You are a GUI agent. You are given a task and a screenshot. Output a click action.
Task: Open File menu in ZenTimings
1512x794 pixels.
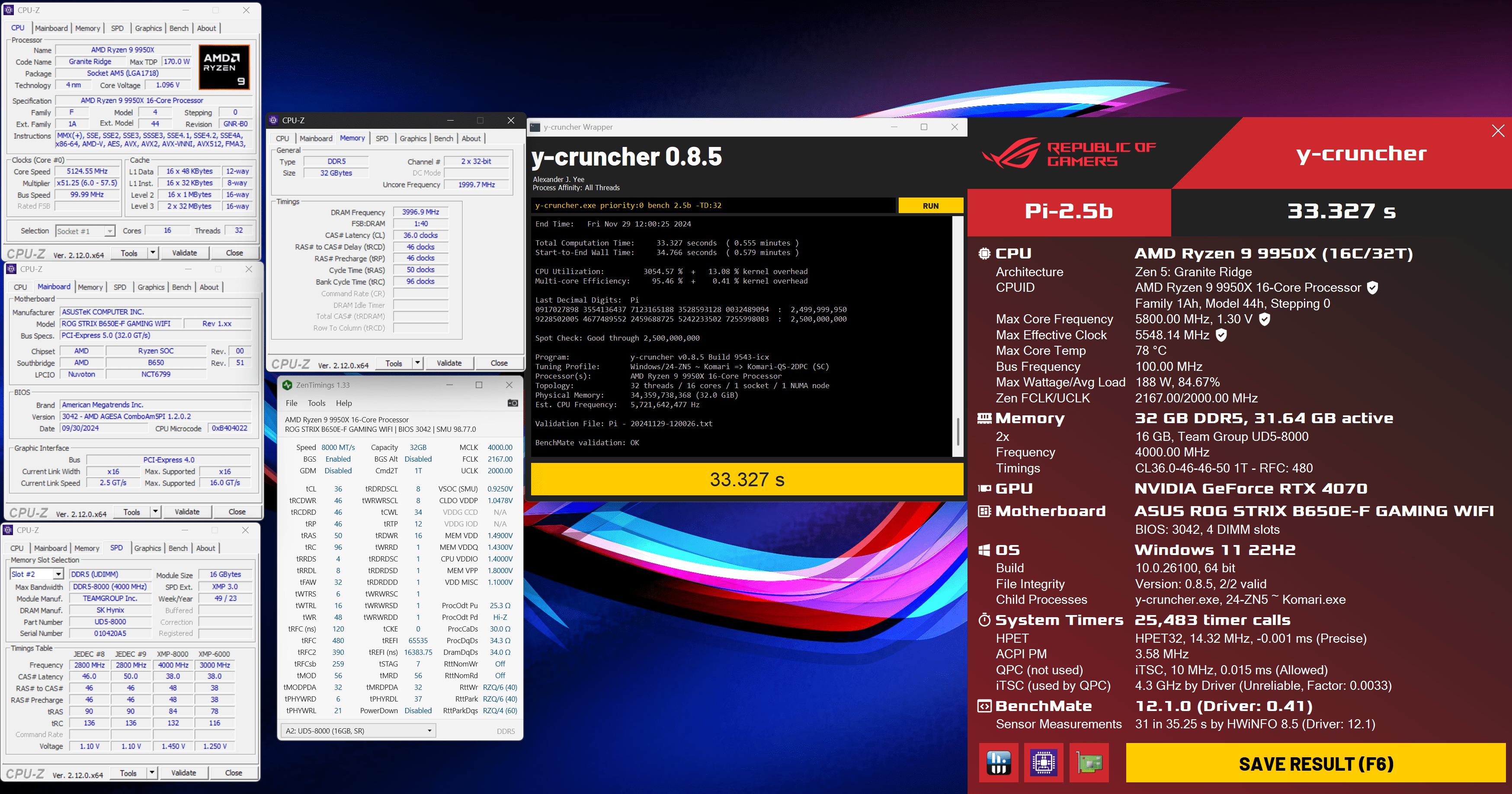click(291, 403)
